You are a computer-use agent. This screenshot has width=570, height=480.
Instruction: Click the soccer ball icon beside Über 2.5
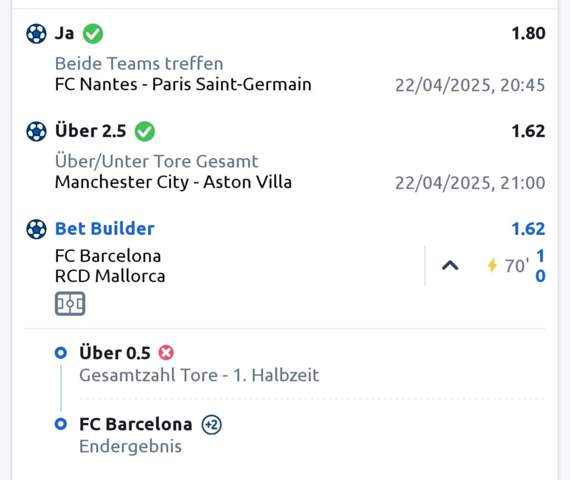[x=36, y=131]
